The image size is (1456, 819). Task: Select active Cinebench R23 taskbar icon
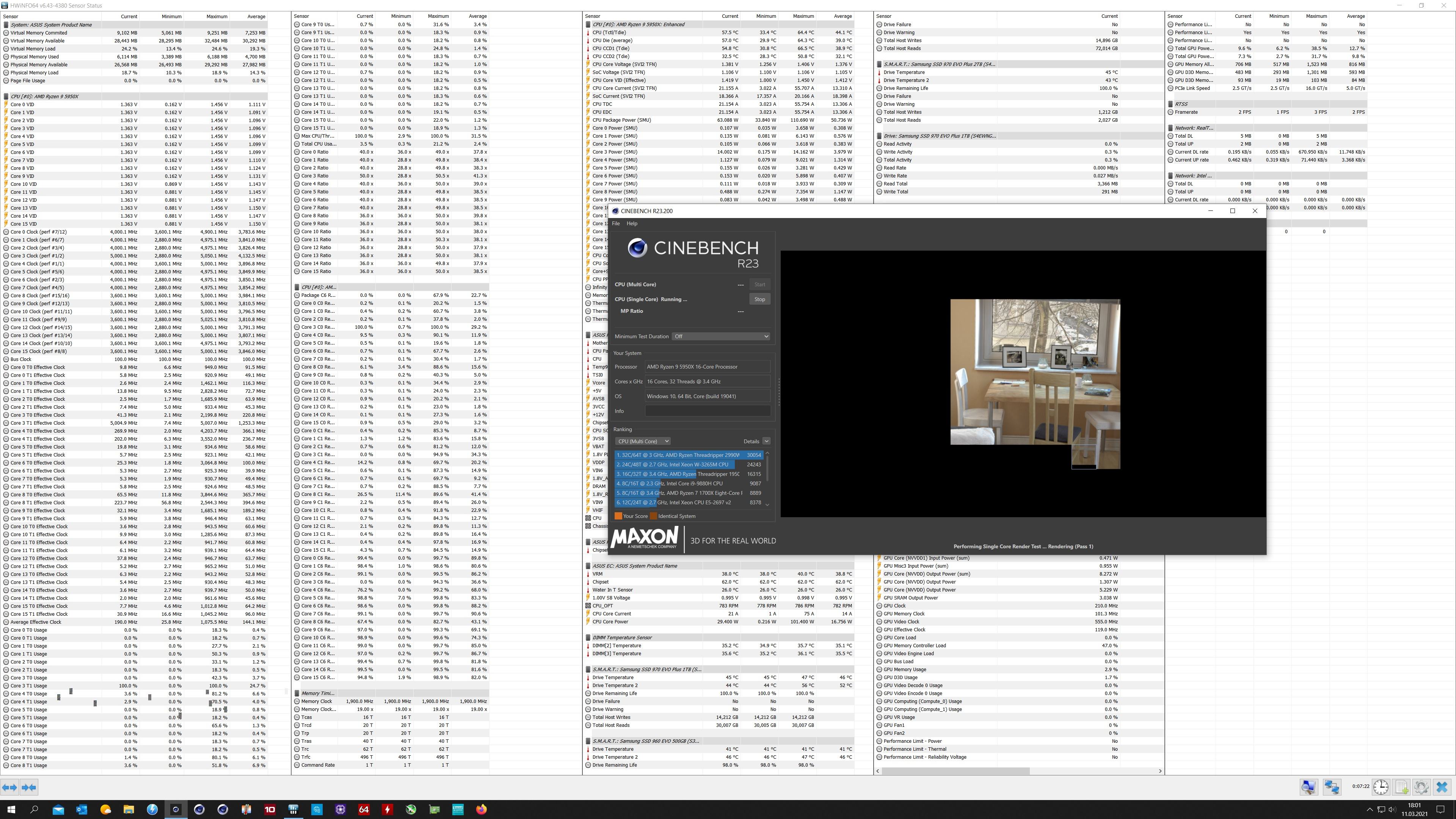[x=175, y=810]
